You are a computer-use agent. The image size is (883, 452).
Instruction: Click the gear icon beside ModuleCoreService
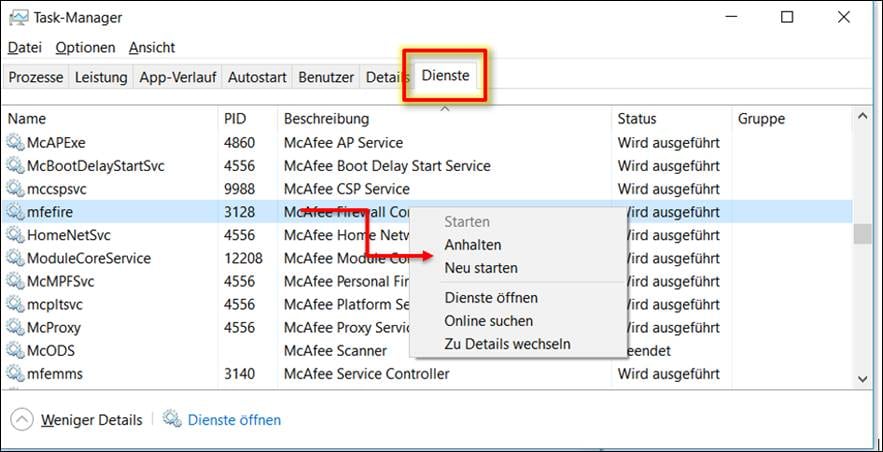tap(15, 258)
